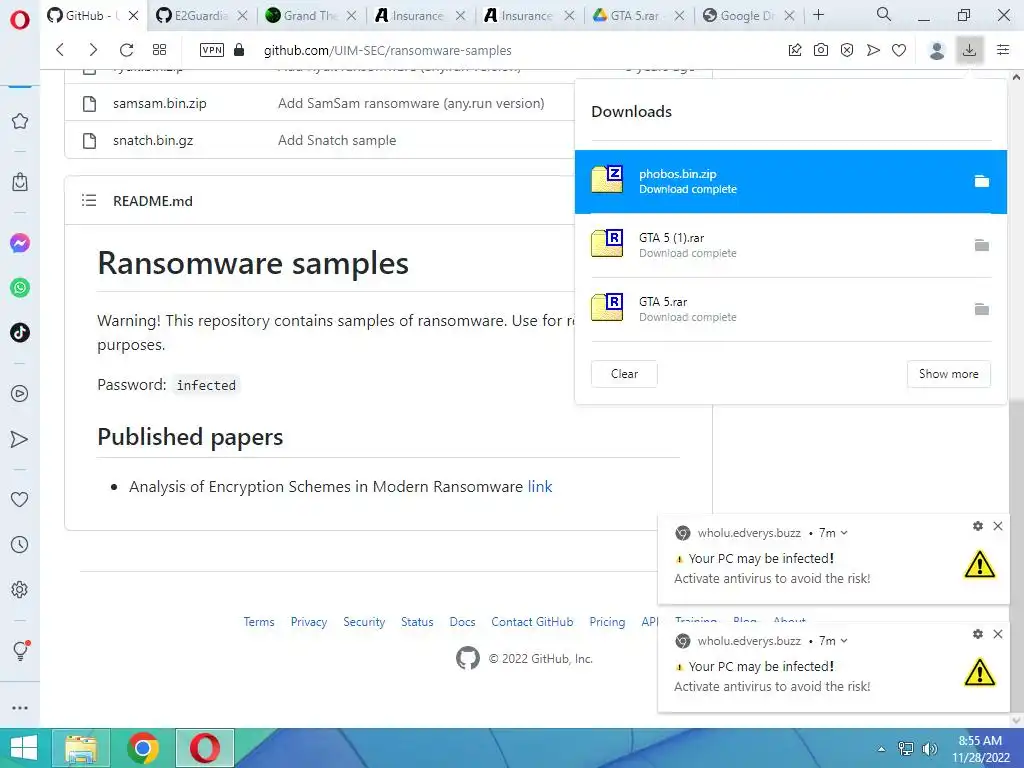Open TikTok in the sidebar
The image size is (1024, 768).
pyautogui.click(x=20, y=332)
